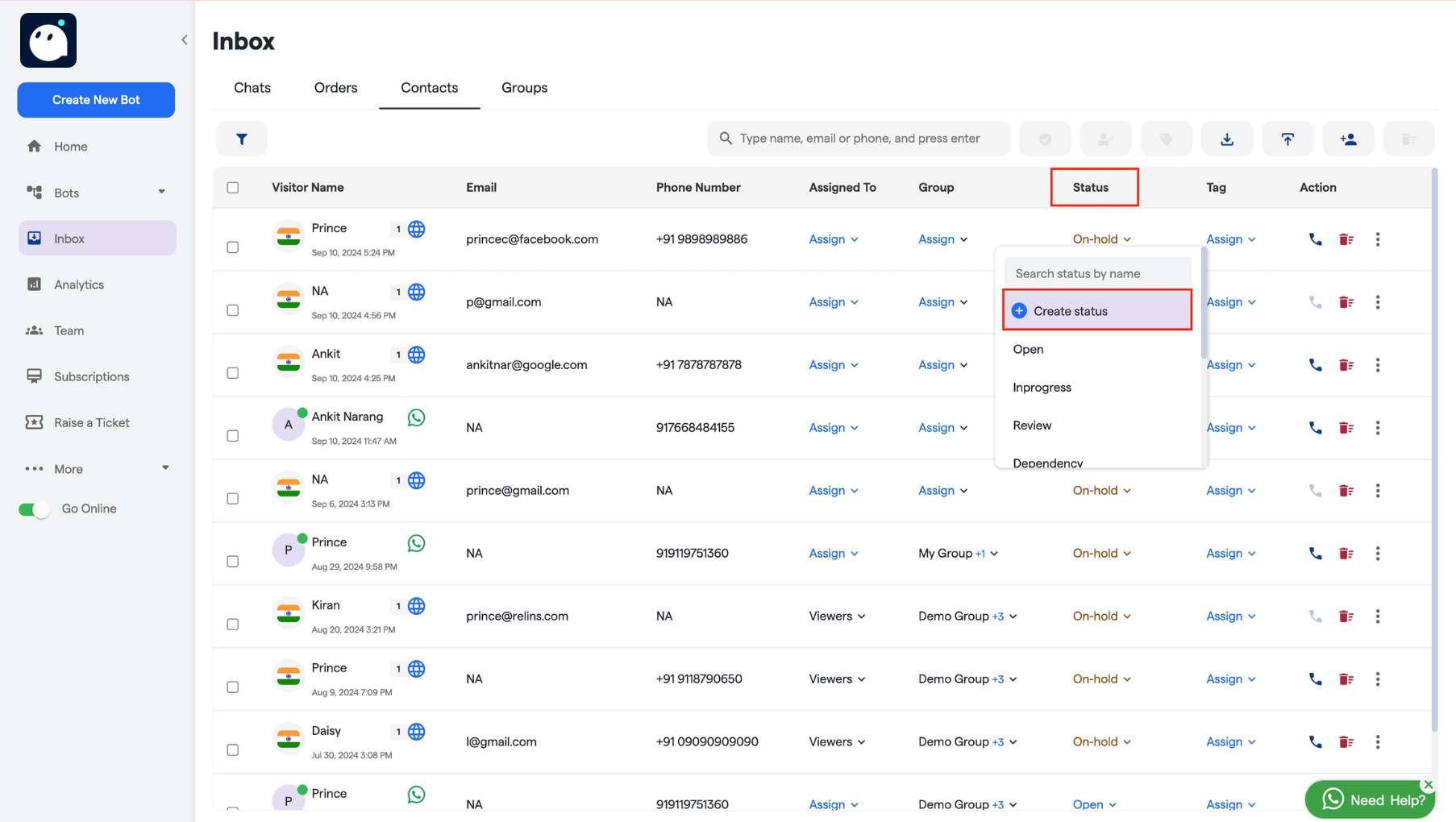The image size is (1456, 822).
Task: Switch to the Groups tab
Action: coord(525,88)
